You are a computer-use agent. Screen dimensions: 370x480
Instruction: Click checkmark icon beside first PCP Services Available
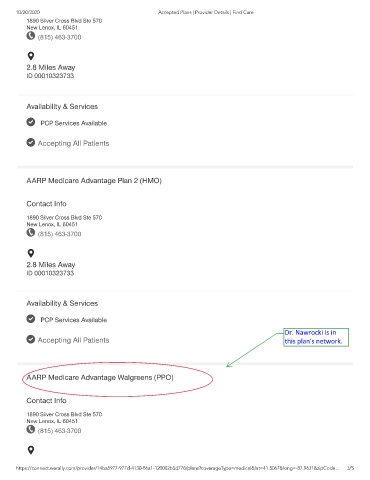(x=31, y=122)
